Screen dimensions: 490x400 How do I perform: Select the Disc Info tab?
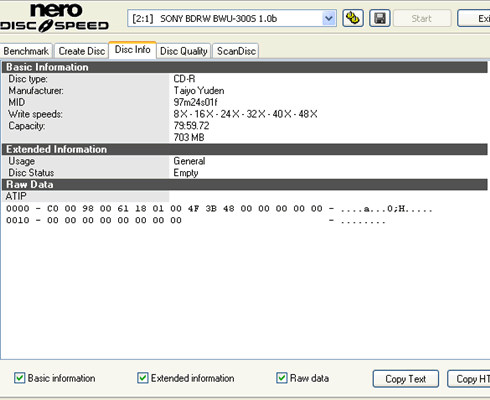coord(132,50)
